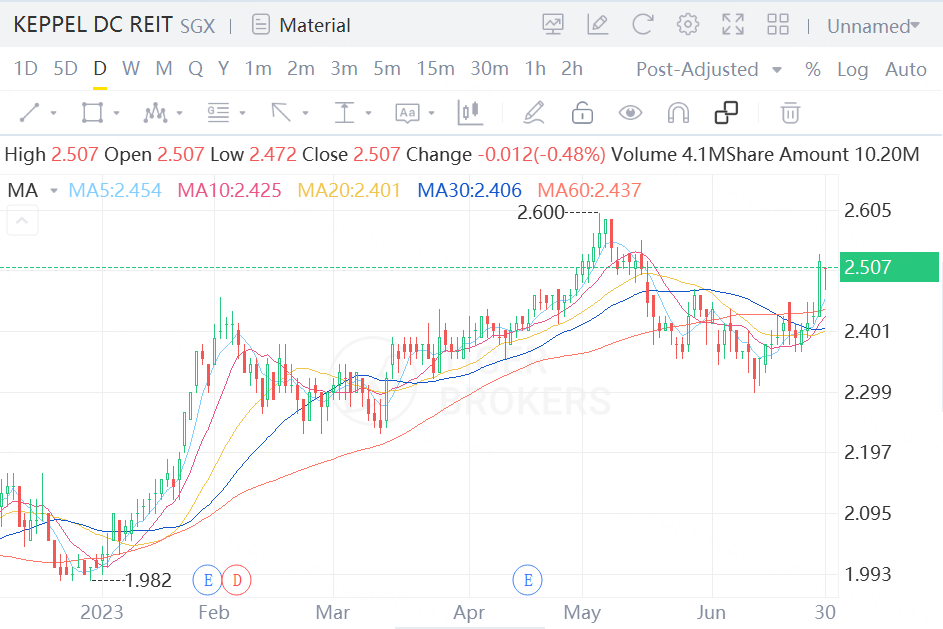Expand text tool options arrow
Screen dimensions: 943x629
pos(431,113)
